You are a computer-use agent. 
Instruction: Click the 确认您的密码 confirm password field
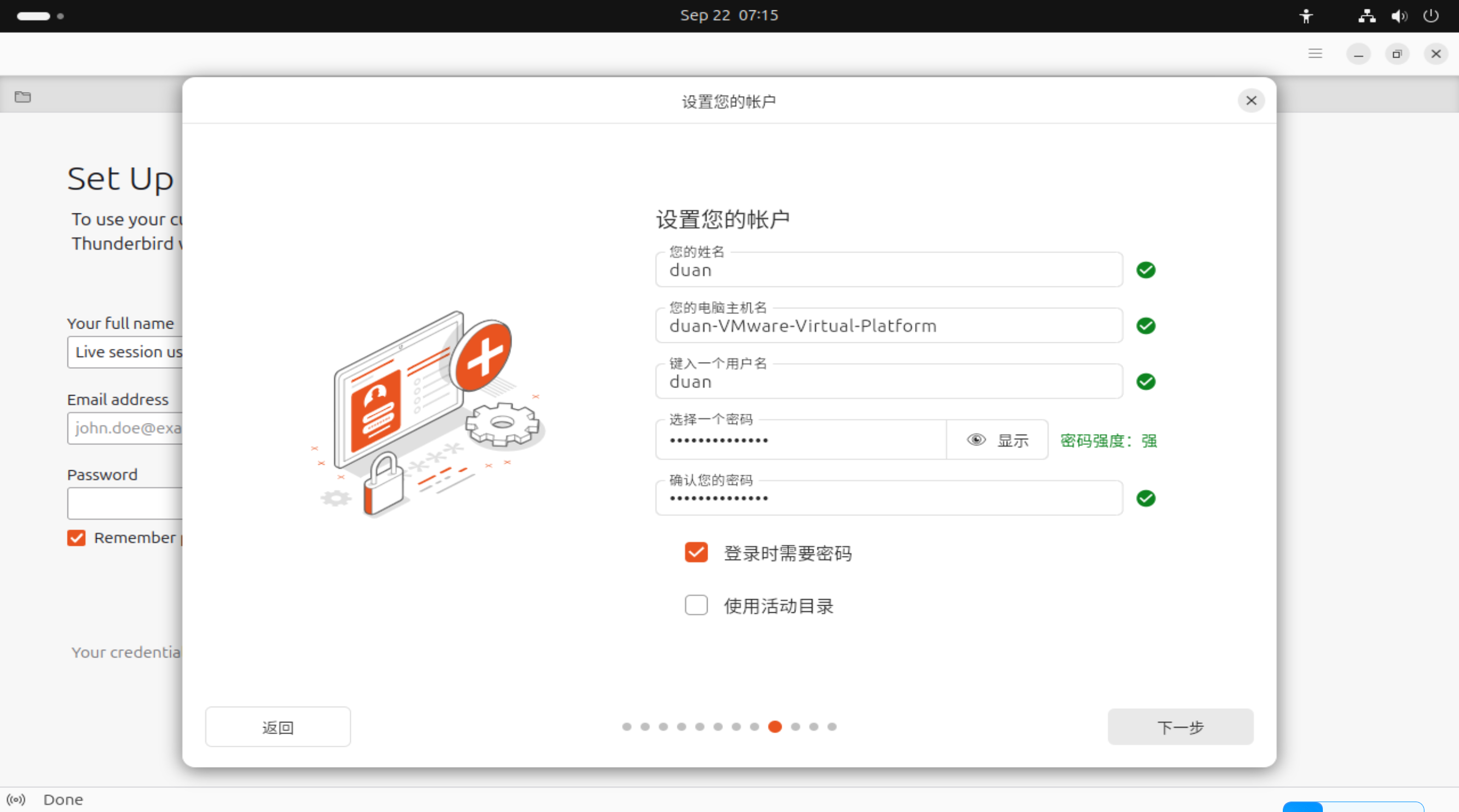point(888,499)
